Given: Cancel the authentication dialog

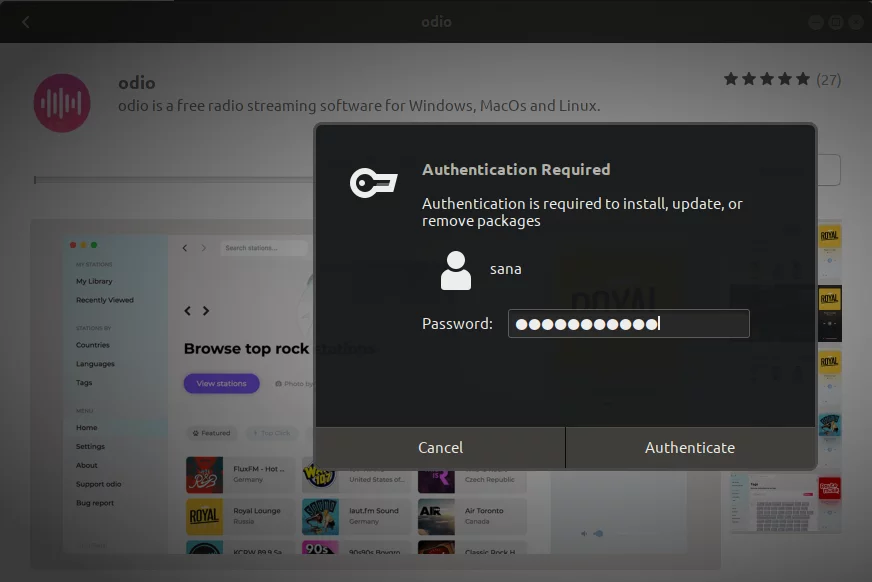Looking at the screenshot, I should (x=440, y=447).
